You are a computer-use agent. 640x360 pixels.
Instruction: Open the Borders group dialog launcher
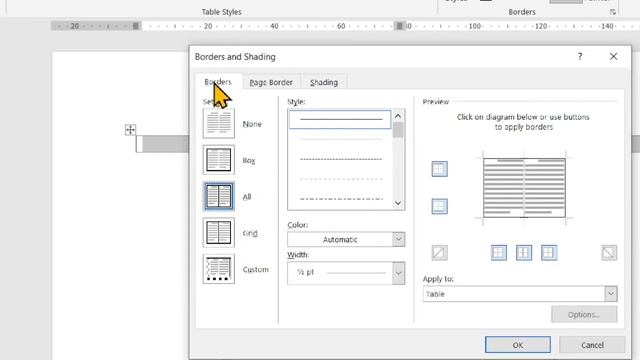[613, 12]
